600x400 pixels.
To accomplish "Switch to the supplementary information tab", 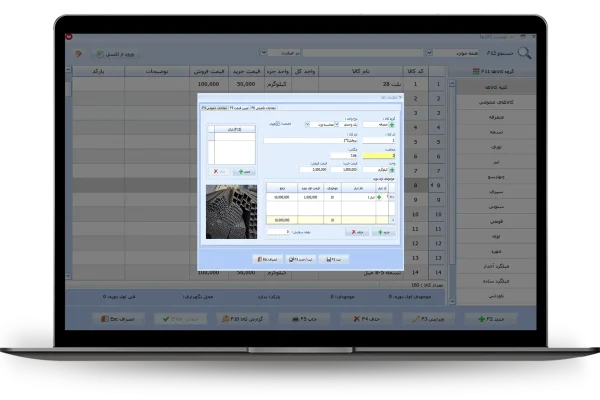I will coord(264,108).
